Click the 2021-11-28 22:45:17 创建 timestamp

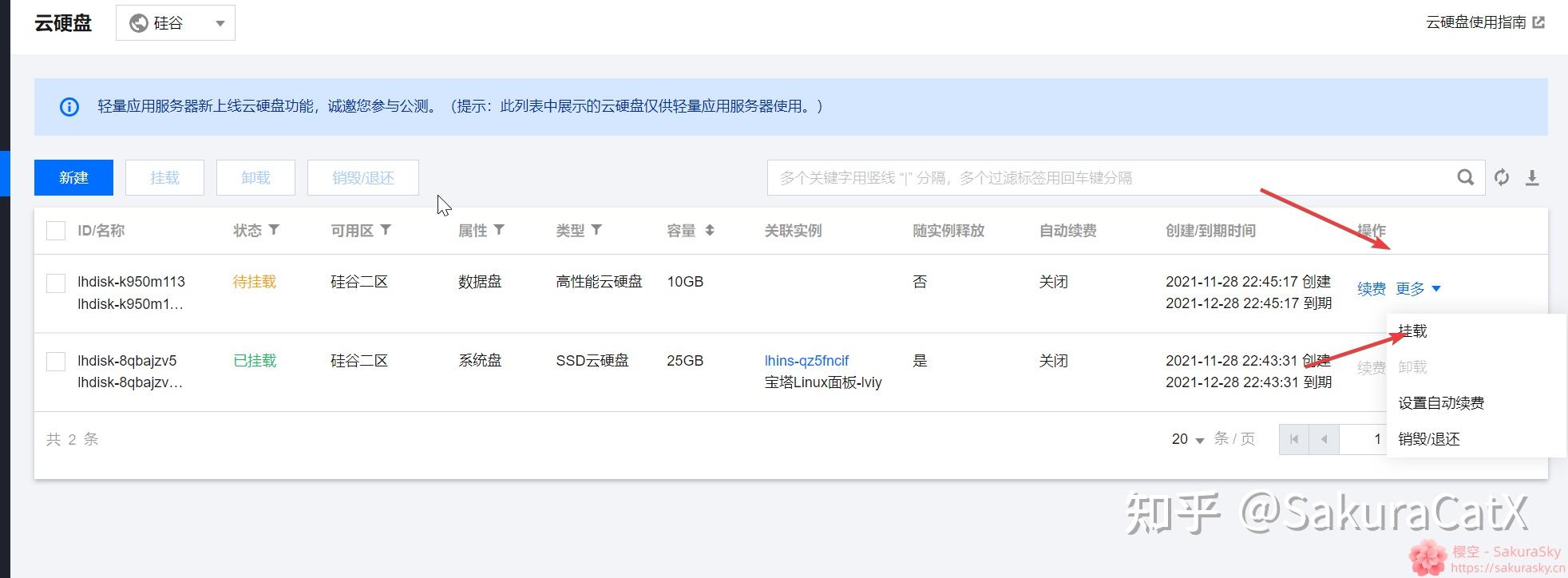(x=1249, y=282)
